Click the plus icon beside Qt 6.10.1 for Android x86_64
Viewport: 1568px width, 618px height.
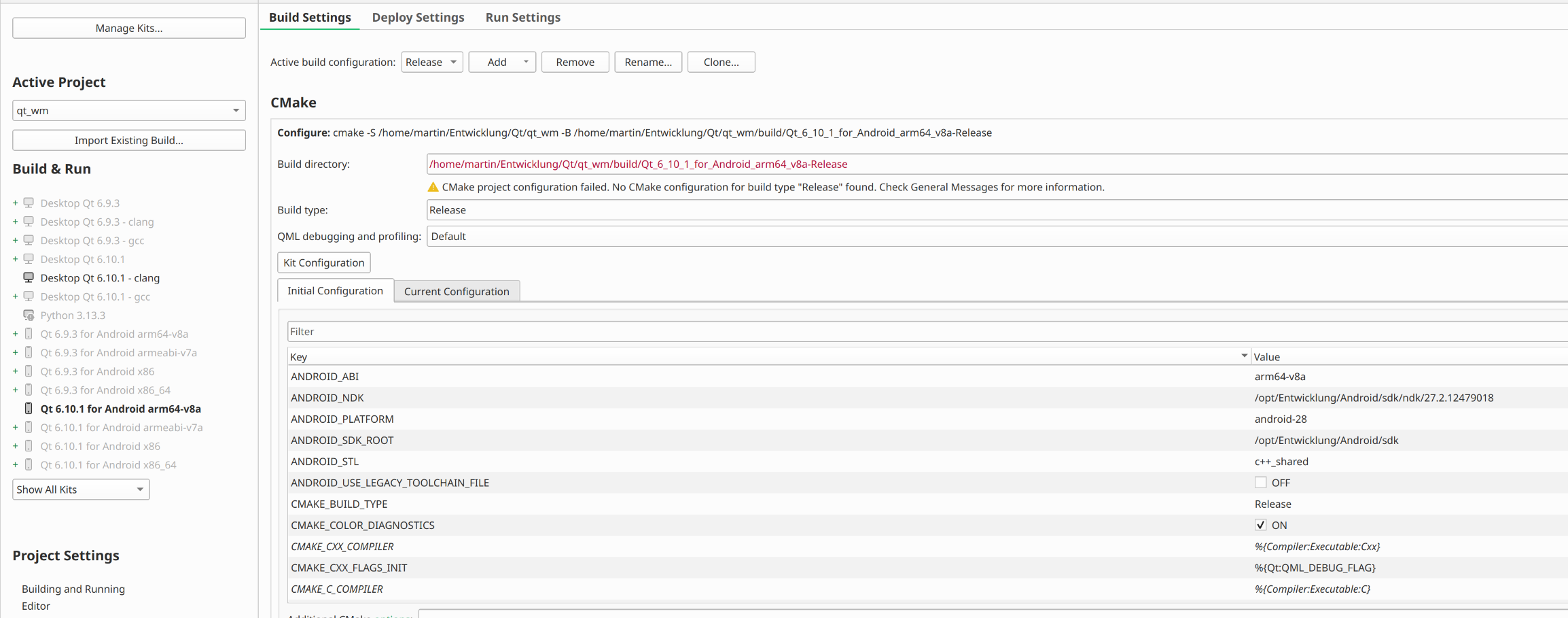click(15, 465)
